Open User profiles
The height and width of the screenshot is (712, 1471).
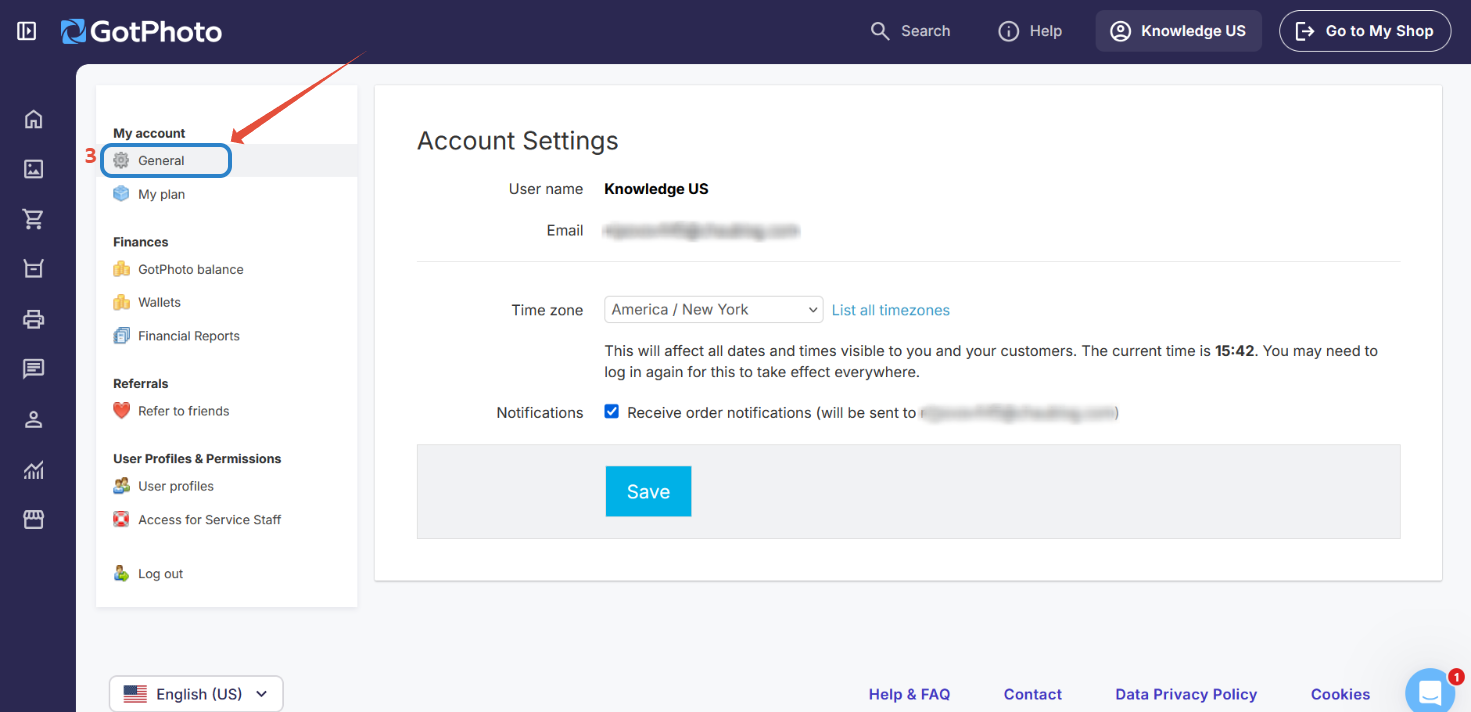pos(163,486)
